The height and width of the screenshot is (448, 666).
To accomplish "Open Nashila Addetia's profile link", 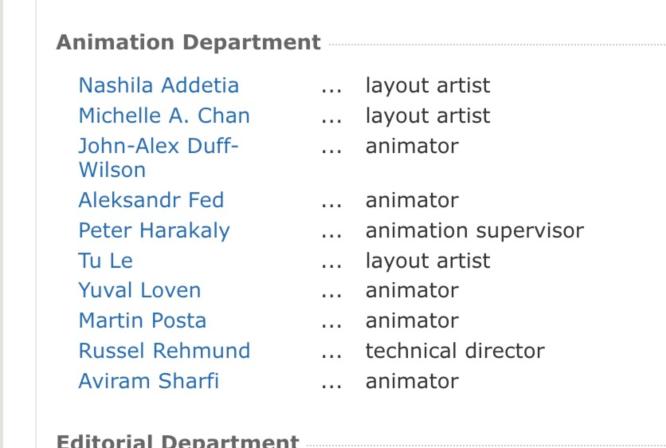I will 159,85.
